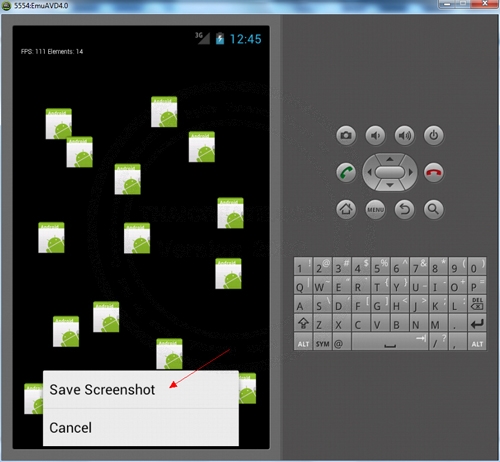Tap the right ALT key
Image resolution: width=500 pixels, height=462 pixels.
point(477,342)
